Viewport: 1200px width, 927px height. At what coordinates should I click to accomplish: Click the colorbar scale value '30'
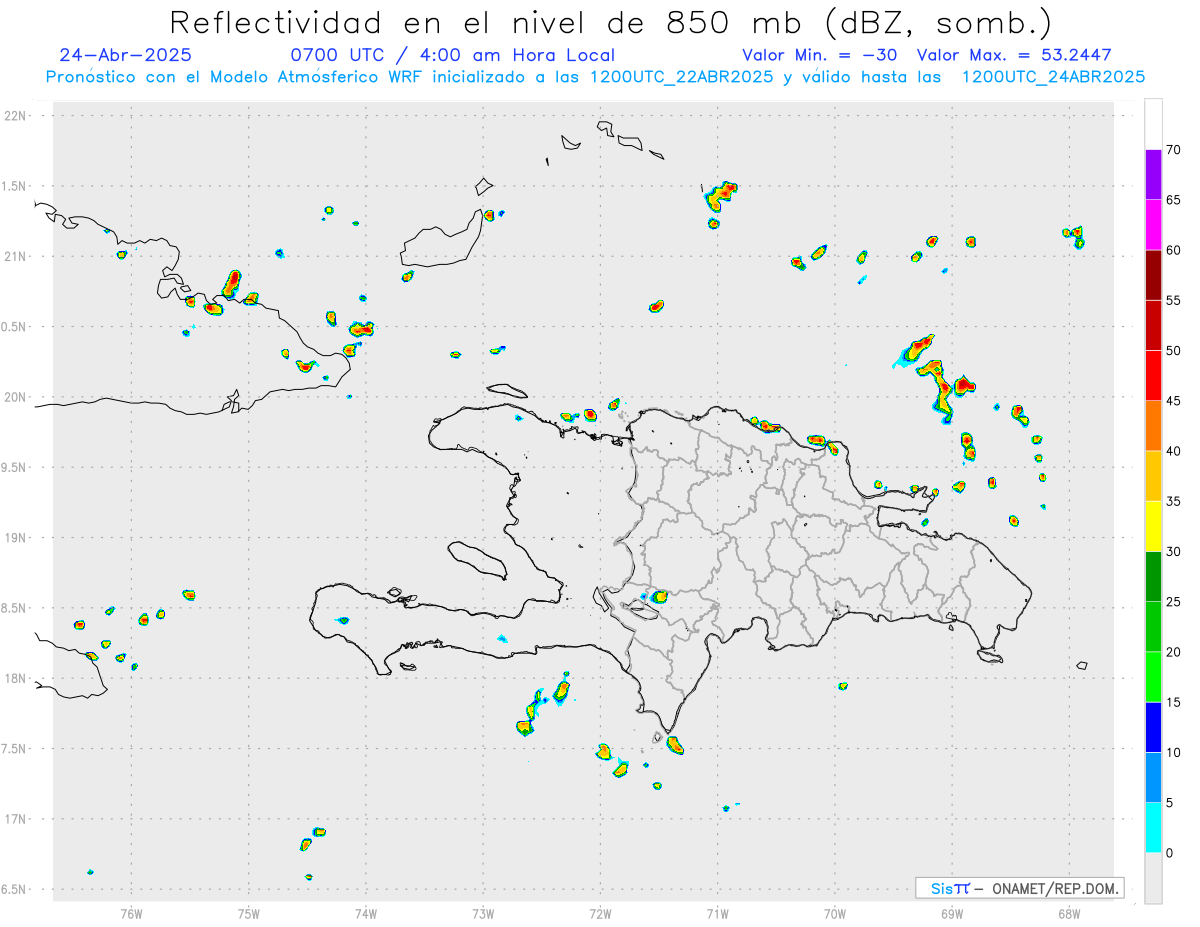point(1174,552)
